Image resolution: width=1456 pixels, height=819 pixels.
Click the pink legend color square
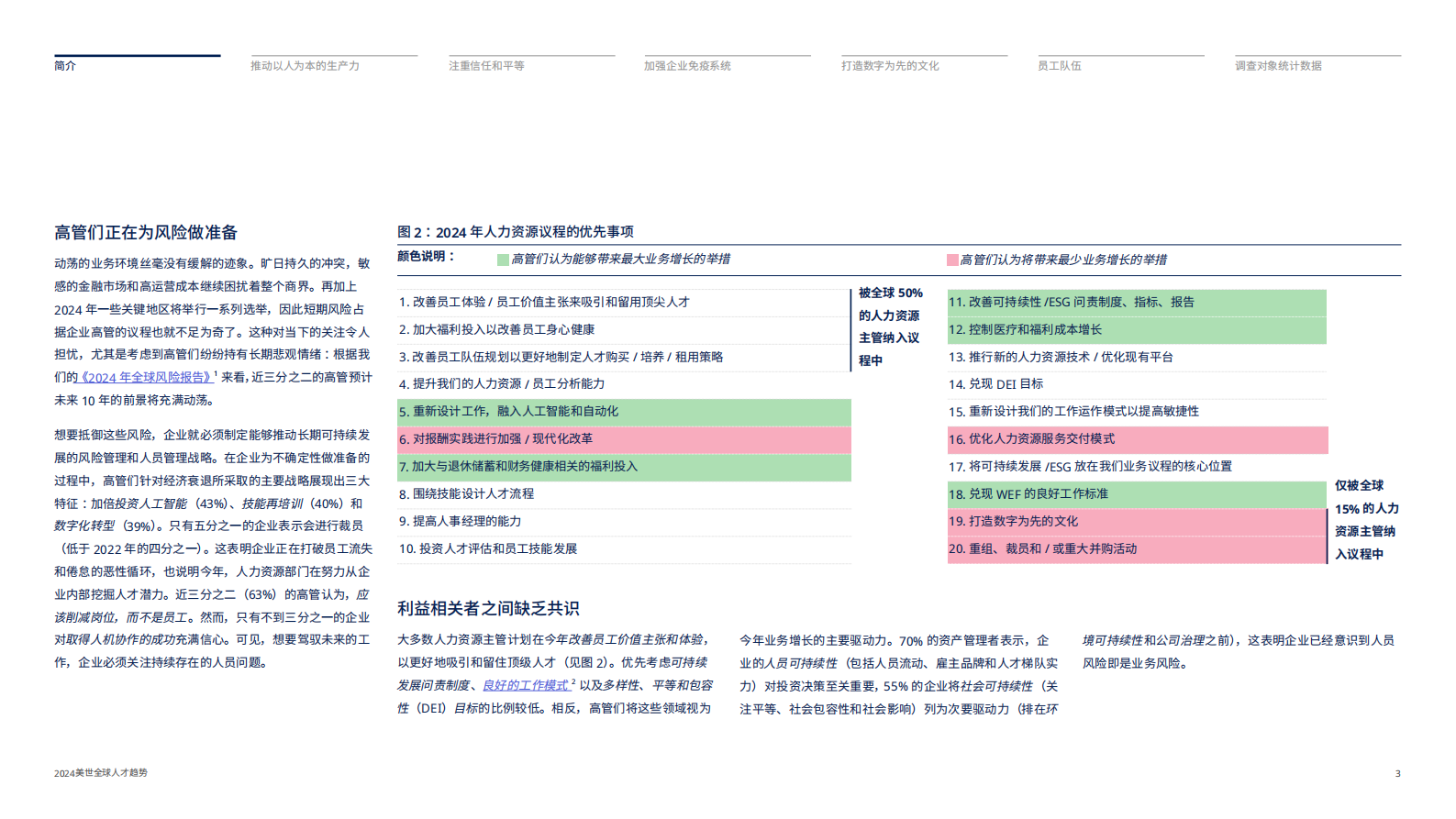coord(952,260)
